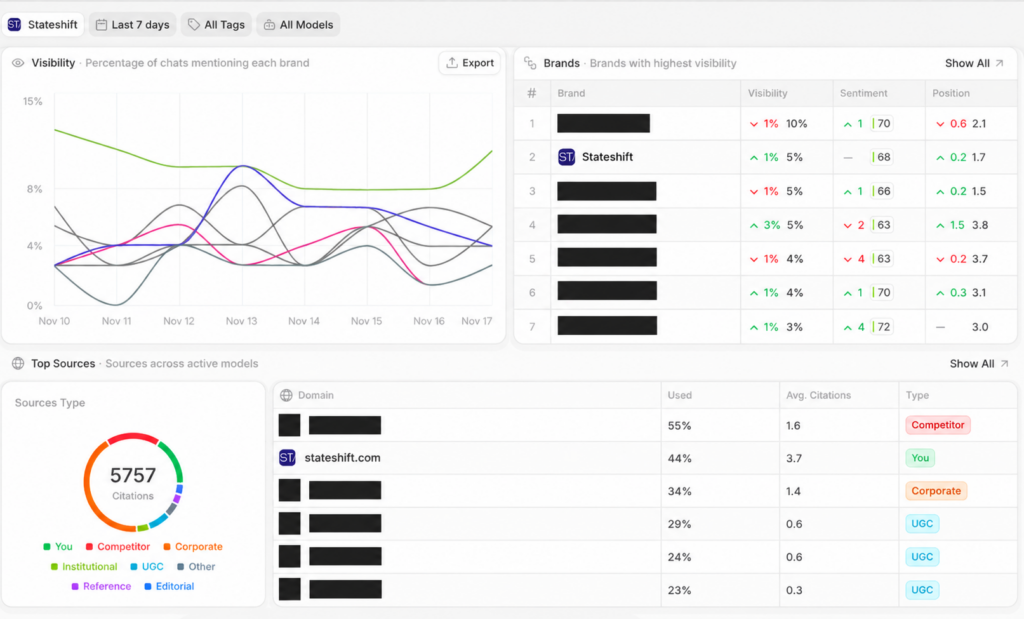Click the 44% used value for stateshift.com
Viewport: 1024px width, 619px height.
tap(679, 458)
